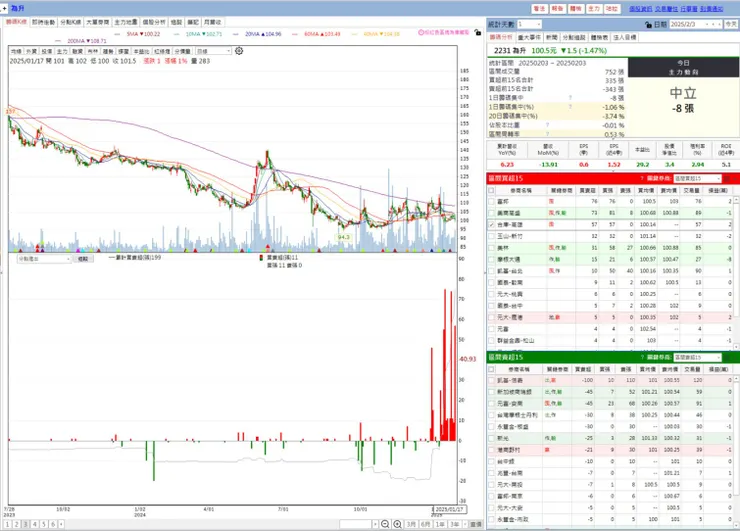Click 5MA legend line marker
The image size is (740, 531).
pyautogui.click(x=118, y=34)
